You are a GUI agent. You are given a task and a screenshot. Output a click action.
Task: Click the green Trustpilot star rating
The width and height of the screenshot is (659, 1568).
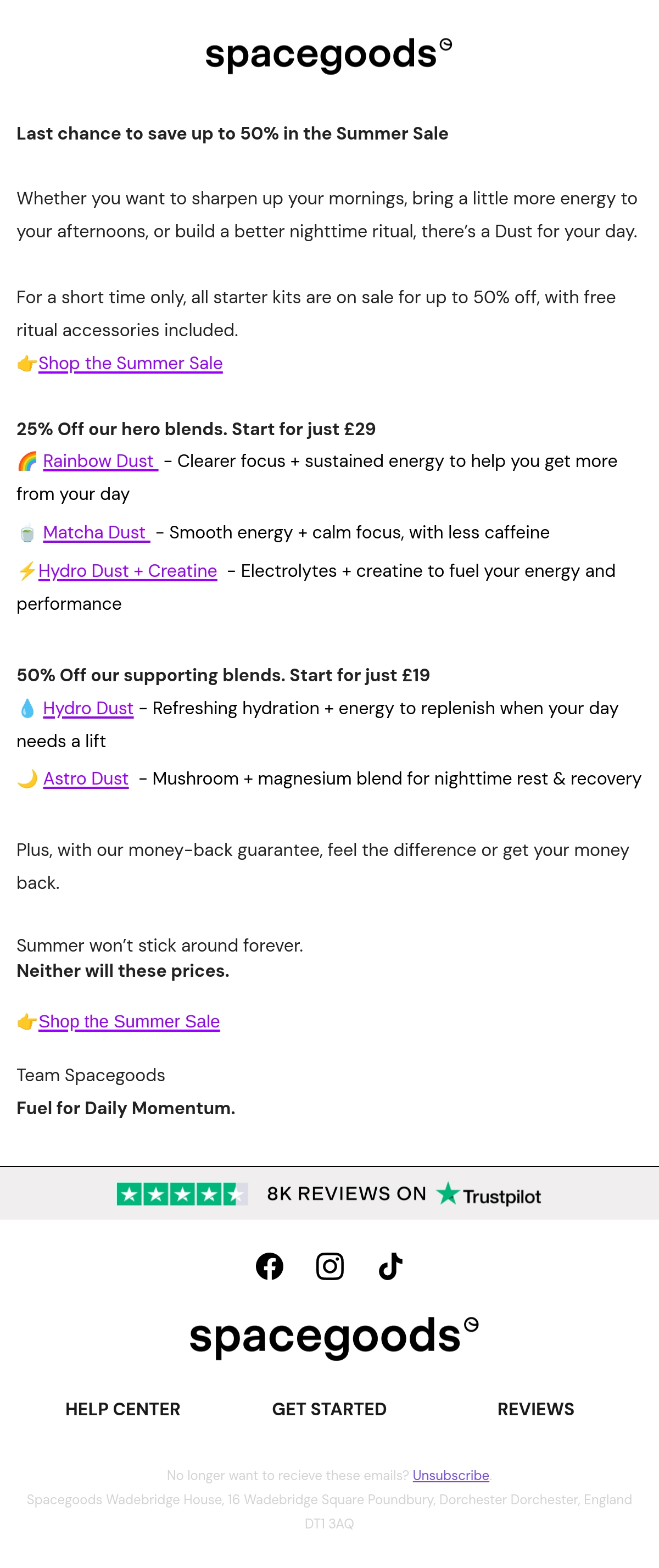(x=182, y=1194)
